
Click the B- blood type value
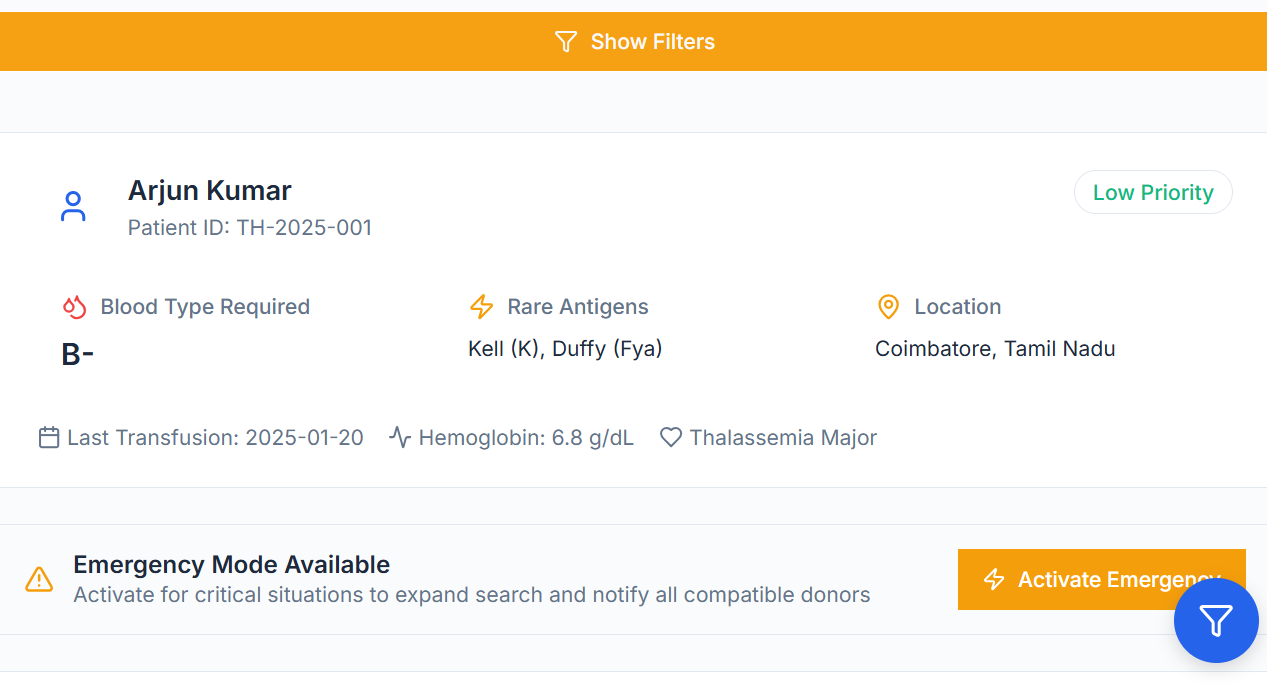click(78, 354)
